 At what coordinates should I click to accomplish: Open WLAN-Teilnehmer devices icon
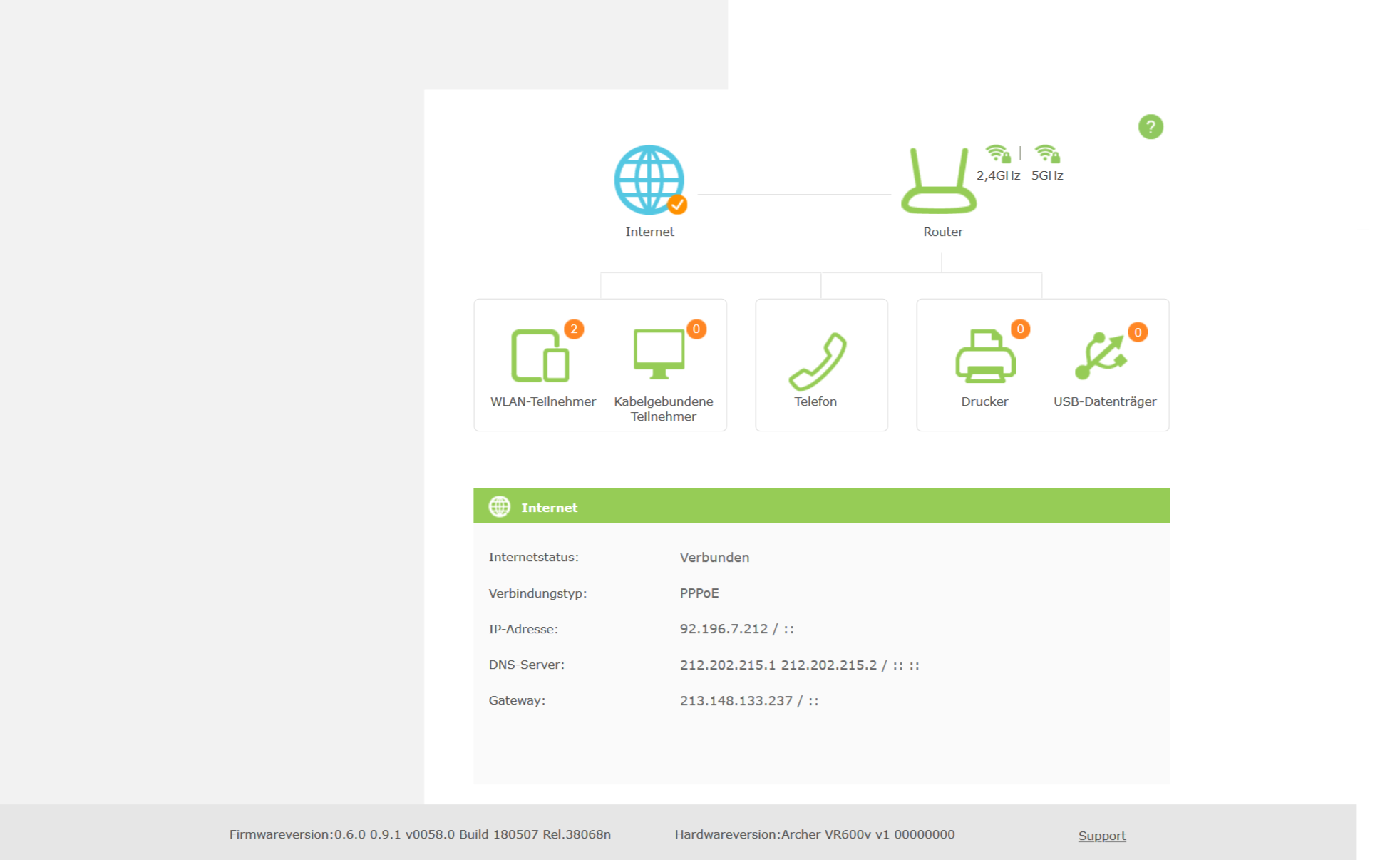pos(540,355)
